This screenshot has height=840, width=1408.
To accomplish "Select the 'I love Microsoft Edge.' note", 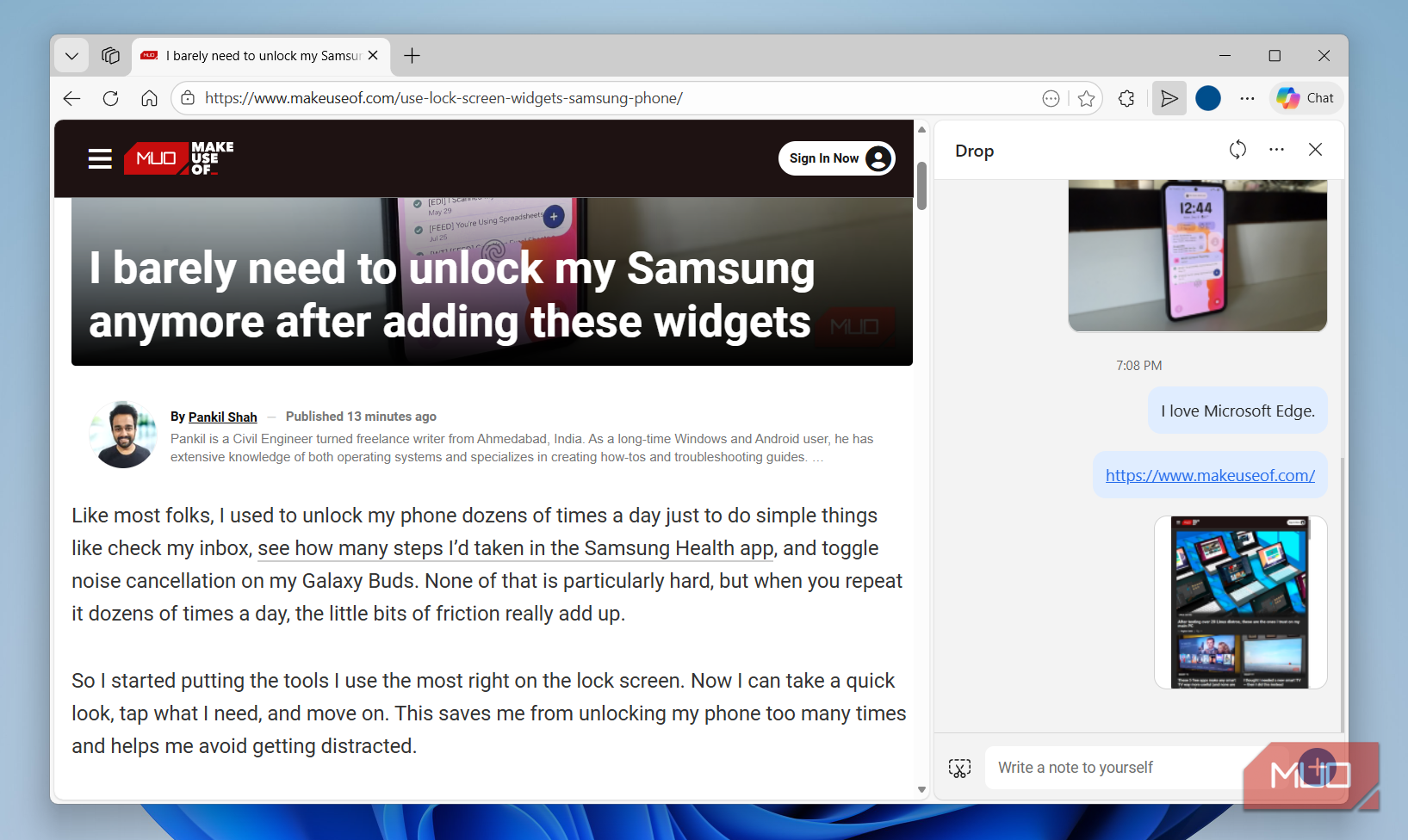I will pyautogui.click(x=1237, y=411).
